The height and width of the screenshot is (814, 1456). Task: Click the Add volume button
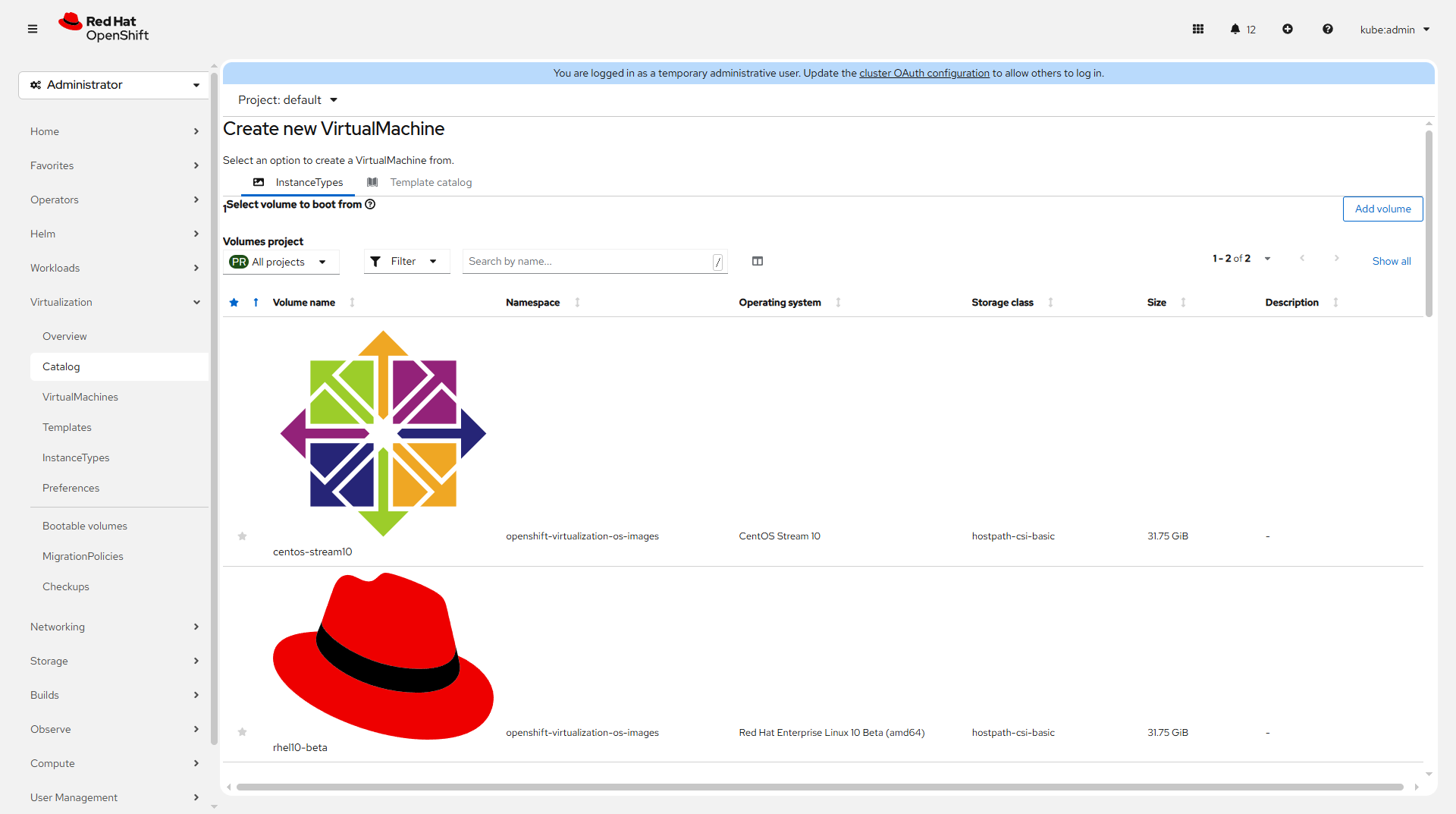[x=1383, y=209]
